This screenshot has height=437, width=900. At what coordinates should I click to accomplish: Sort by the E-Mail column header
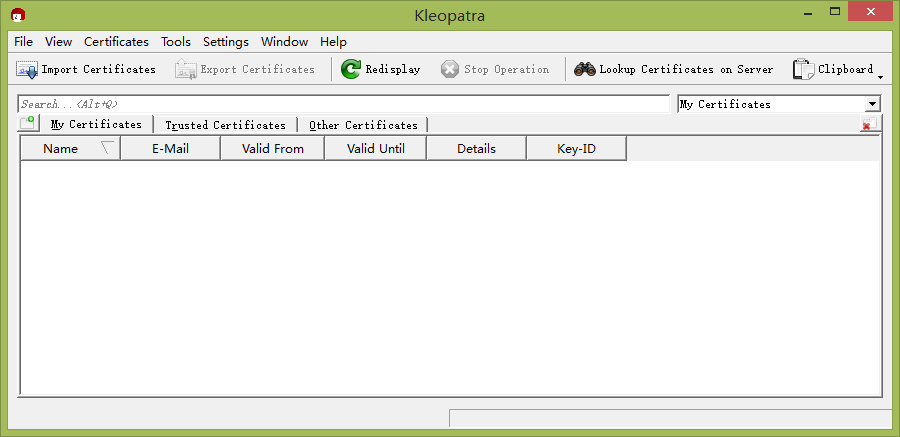click(x=170, y=149)
